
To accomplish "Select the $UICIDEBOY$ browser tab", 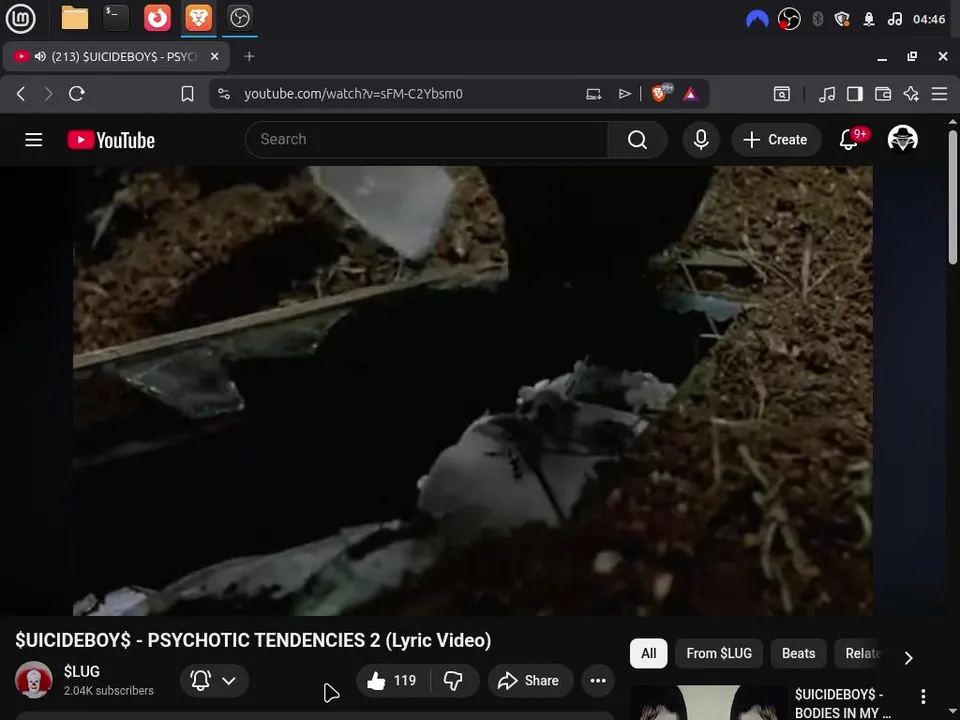I will [116, 56].
